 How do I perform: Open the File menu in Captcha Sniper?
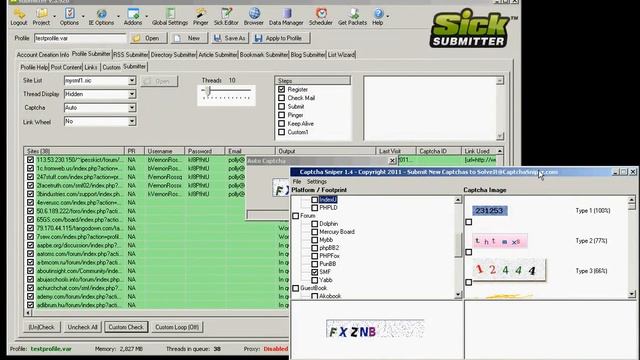pyautogui.click(x=297, y=181)
